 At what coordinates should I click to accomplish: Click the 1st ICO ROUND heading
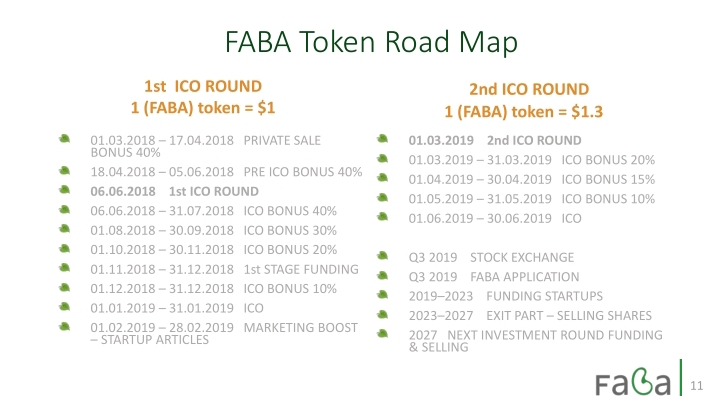tap(203, 86)
